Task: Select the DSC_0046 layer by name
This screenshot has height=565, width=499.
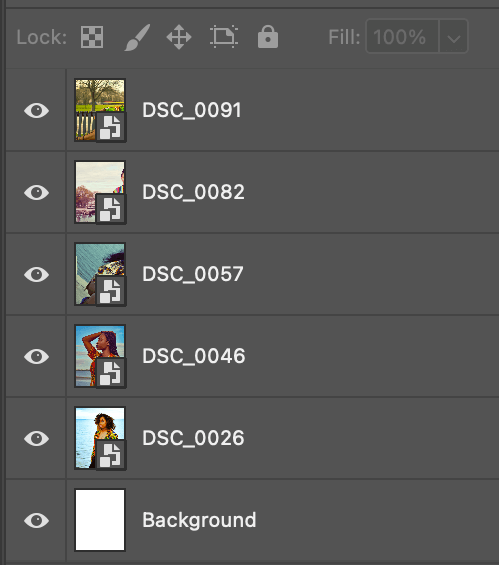Action: pos(194,356)
